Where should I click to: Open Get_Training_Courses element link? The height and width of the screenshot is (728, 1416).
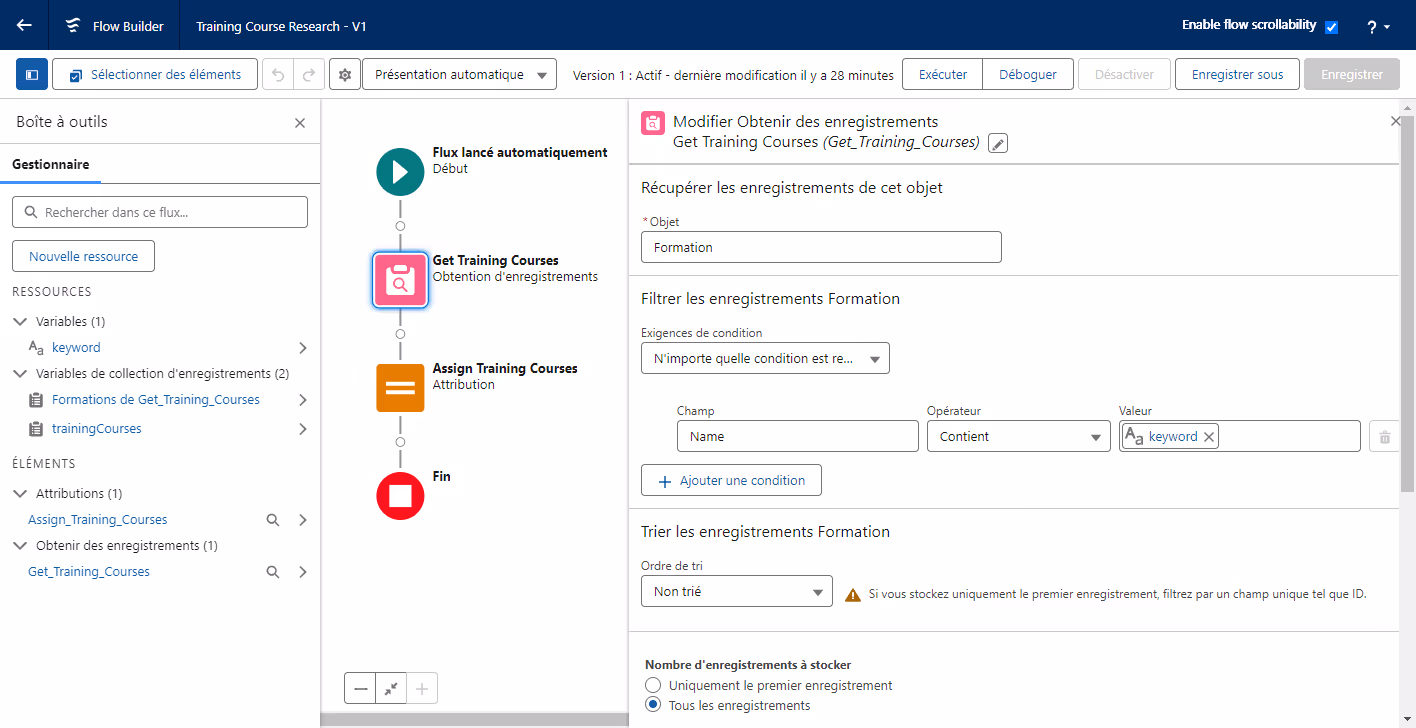pyautogui.click(x=89, y=572)
